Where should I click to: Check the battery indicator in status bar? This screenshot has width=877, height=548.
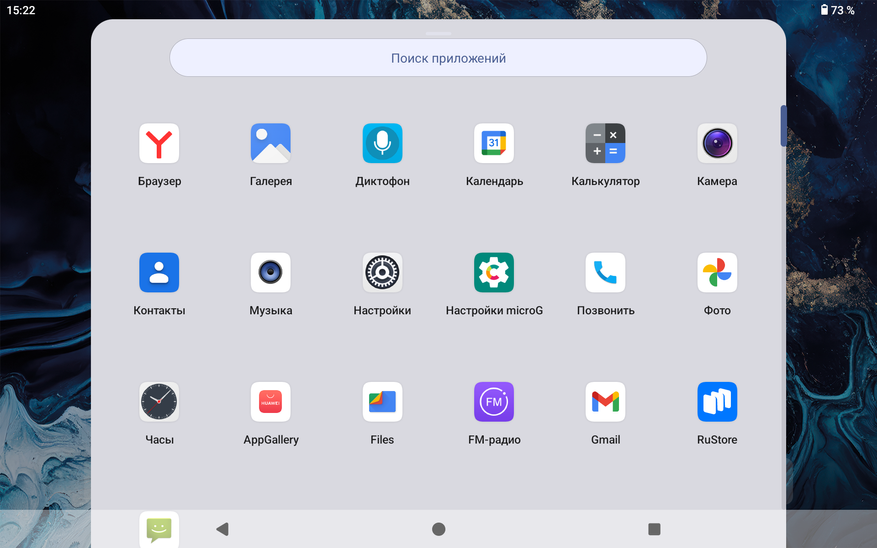click(x=837, y=10)
